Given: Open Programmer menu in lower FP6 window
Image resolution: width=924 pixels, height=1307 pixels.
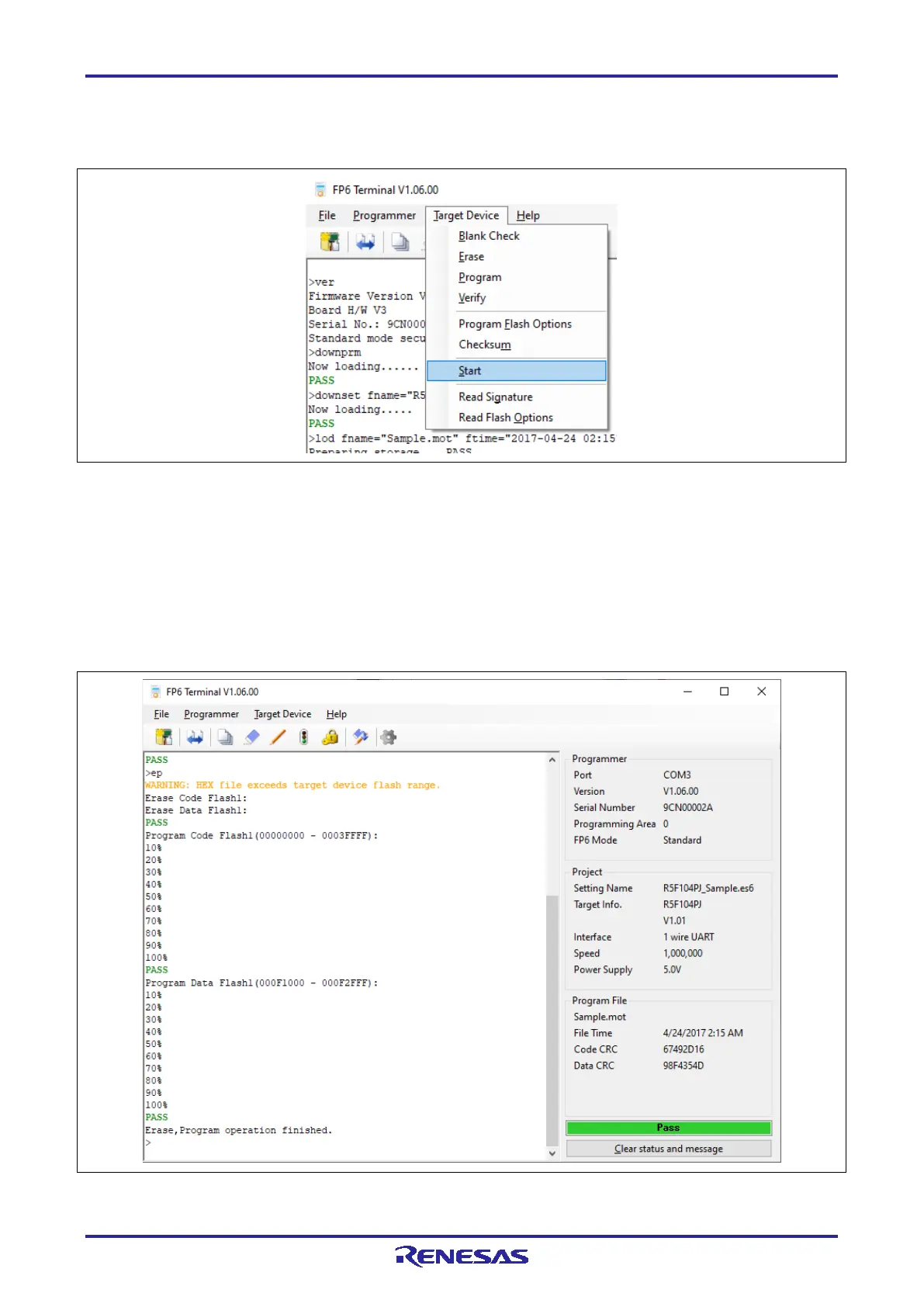Looking at the screenshot, I should click(x=211, y=714).
